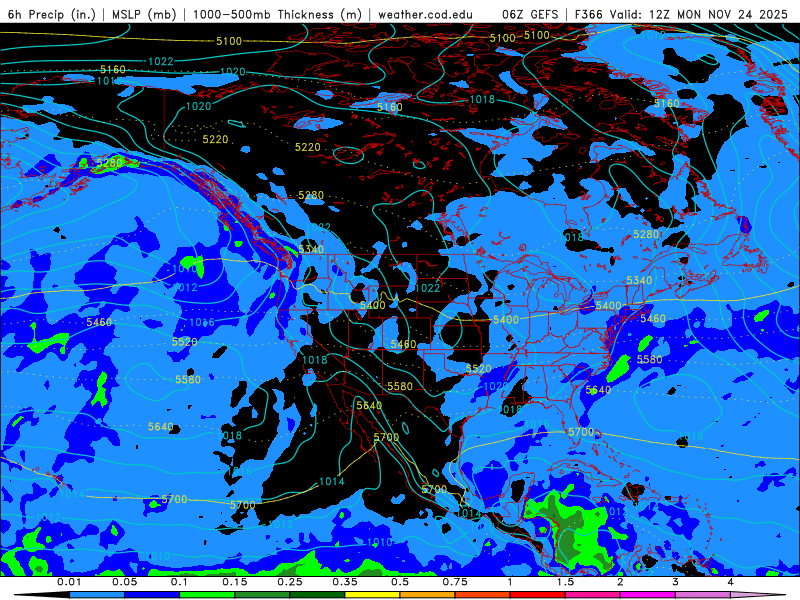Select the medium green 0.15–0.25 legend swatch

coord(262,595)
